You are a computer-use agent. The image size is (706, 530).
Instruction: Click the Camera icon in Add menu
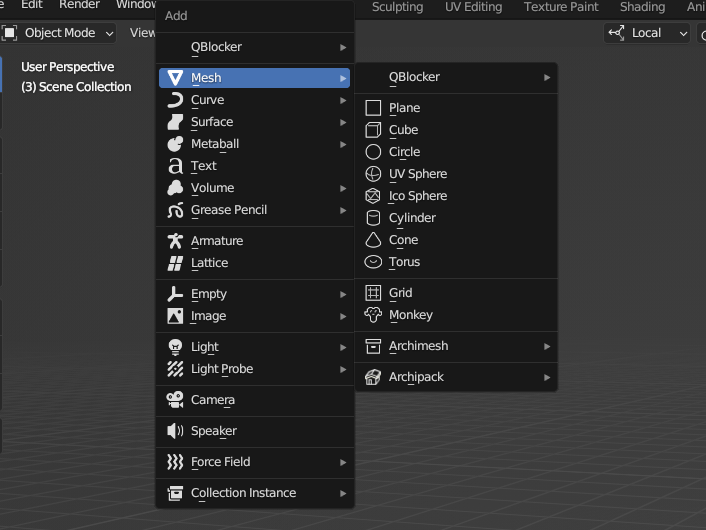click(175, 400)
